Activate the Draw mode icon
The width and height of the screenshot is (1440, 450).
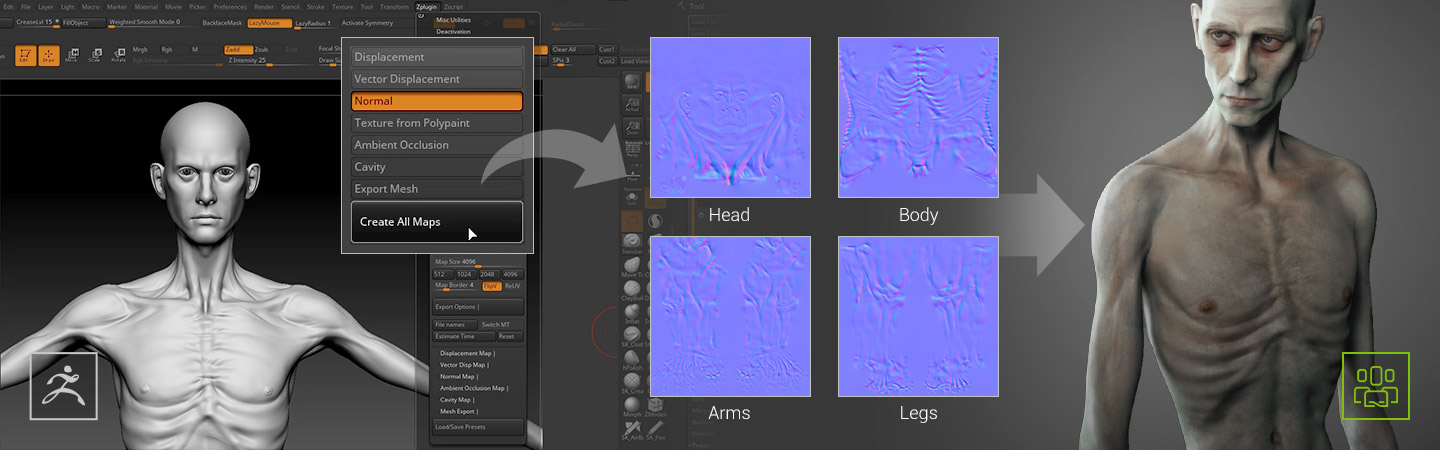47,54
